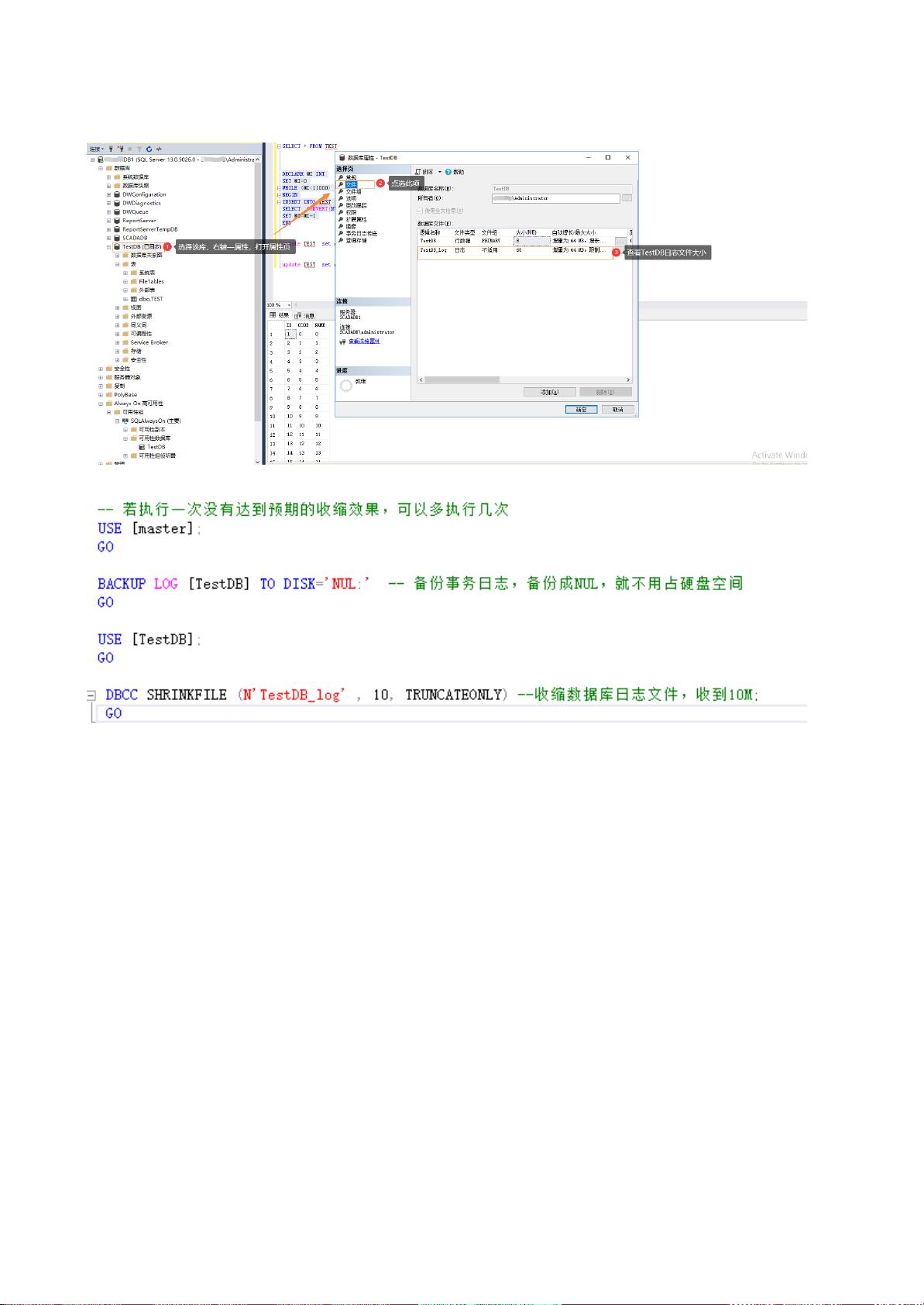924x1305 pixels.
Task: Click the ReportServer database cylinder icon
Action: pos(117,221)
